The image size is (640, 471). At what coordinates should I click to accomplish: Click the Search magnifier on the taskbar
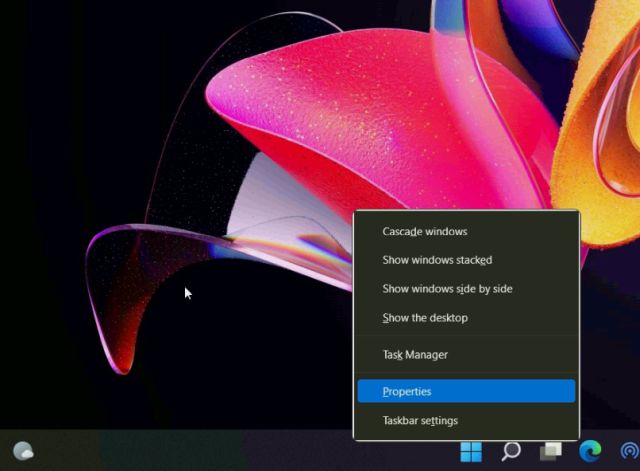coord(511,451)
